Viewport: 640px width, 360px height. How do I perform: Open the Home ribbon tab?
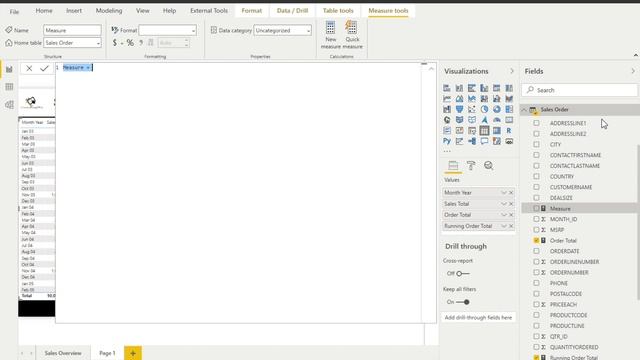(x=44, y=11)
